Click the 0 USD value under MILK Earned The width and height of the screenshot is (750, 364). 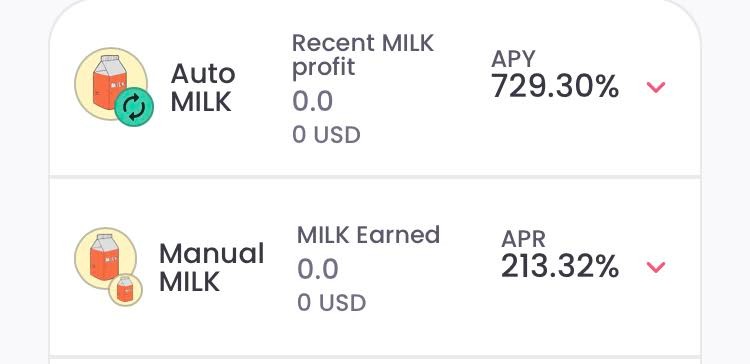[331, 303]
